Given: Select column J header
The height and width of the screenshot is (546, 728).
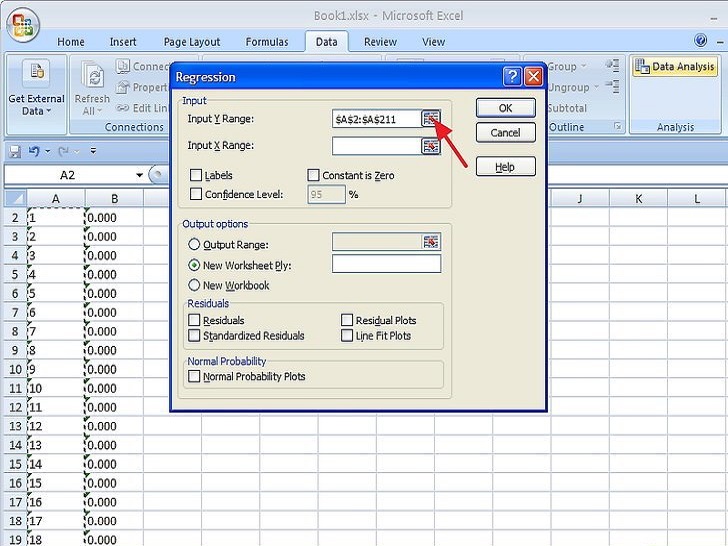Looking at the screenshot, I should coord(580,199).
